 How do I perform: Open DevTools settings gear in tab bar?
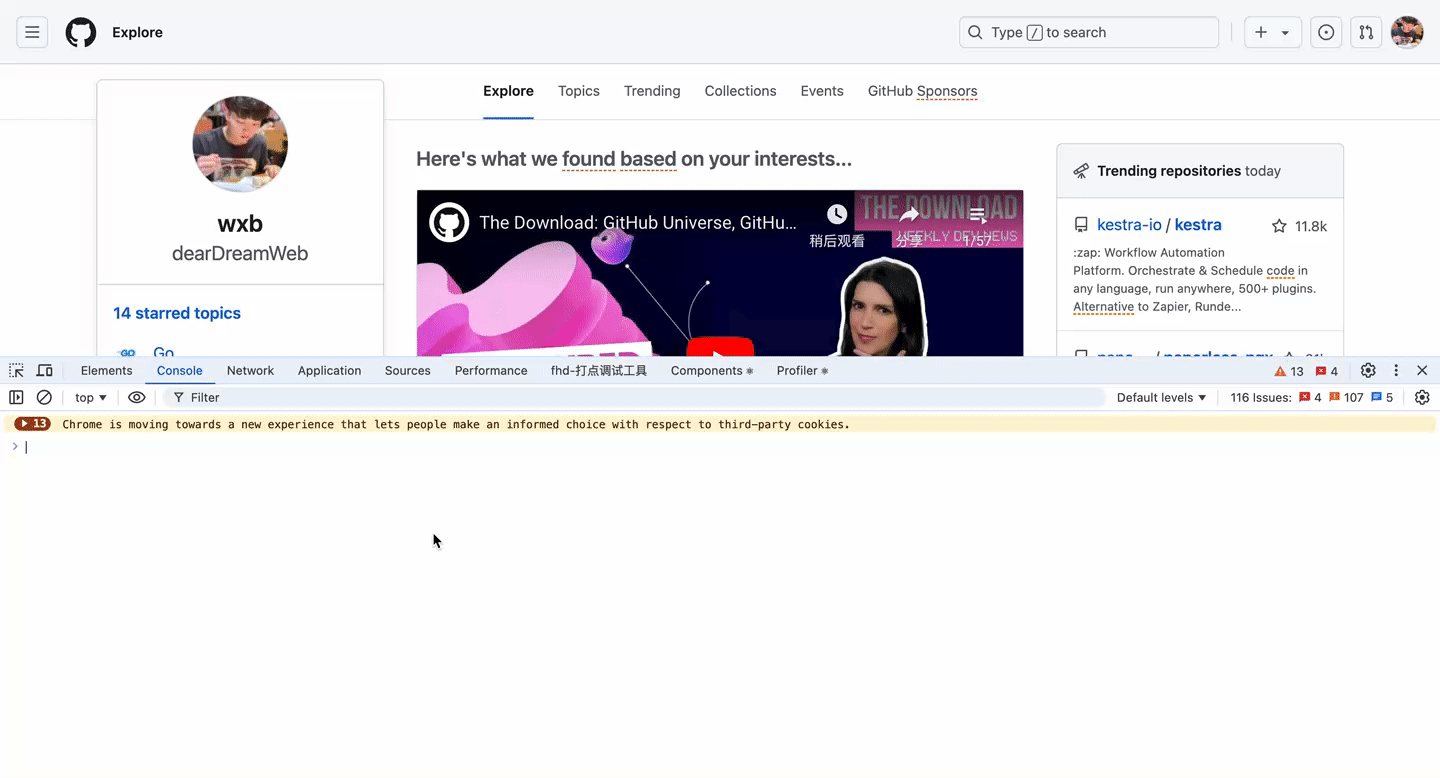pyautogui.click(x=1368, y=370)
